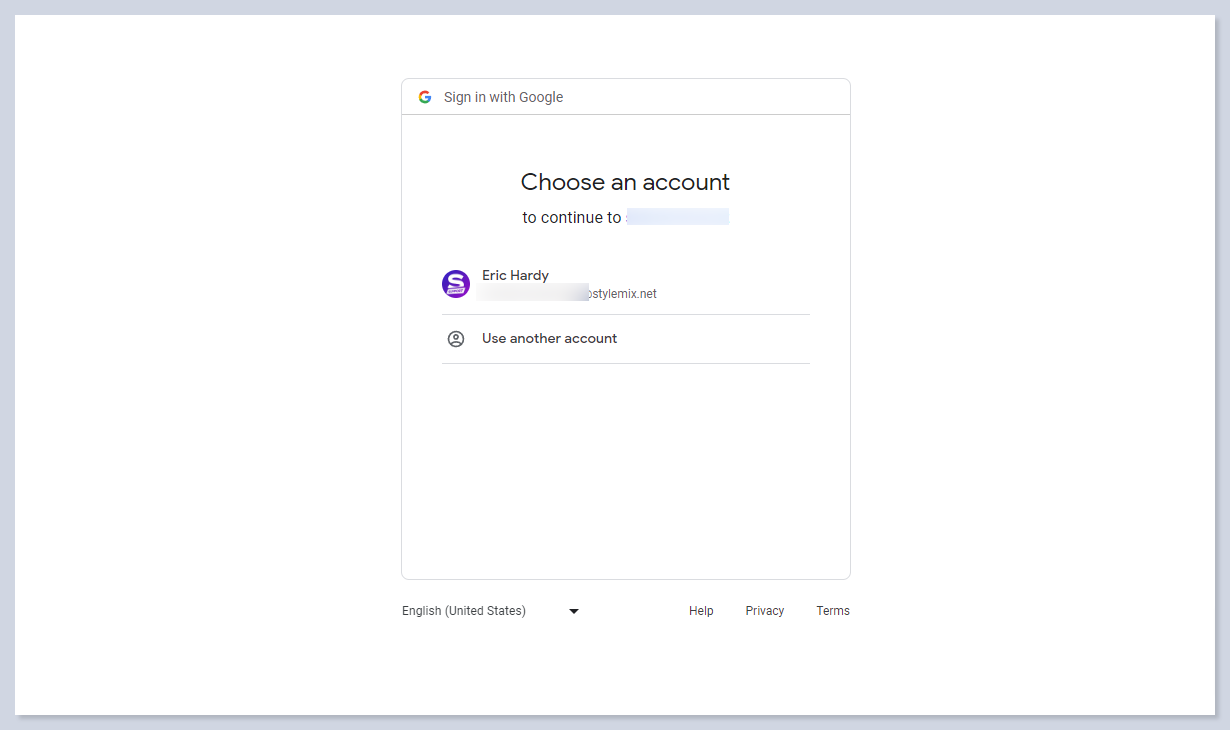Click the person icon for another account

pyautogui.click(x=456, y=339)
